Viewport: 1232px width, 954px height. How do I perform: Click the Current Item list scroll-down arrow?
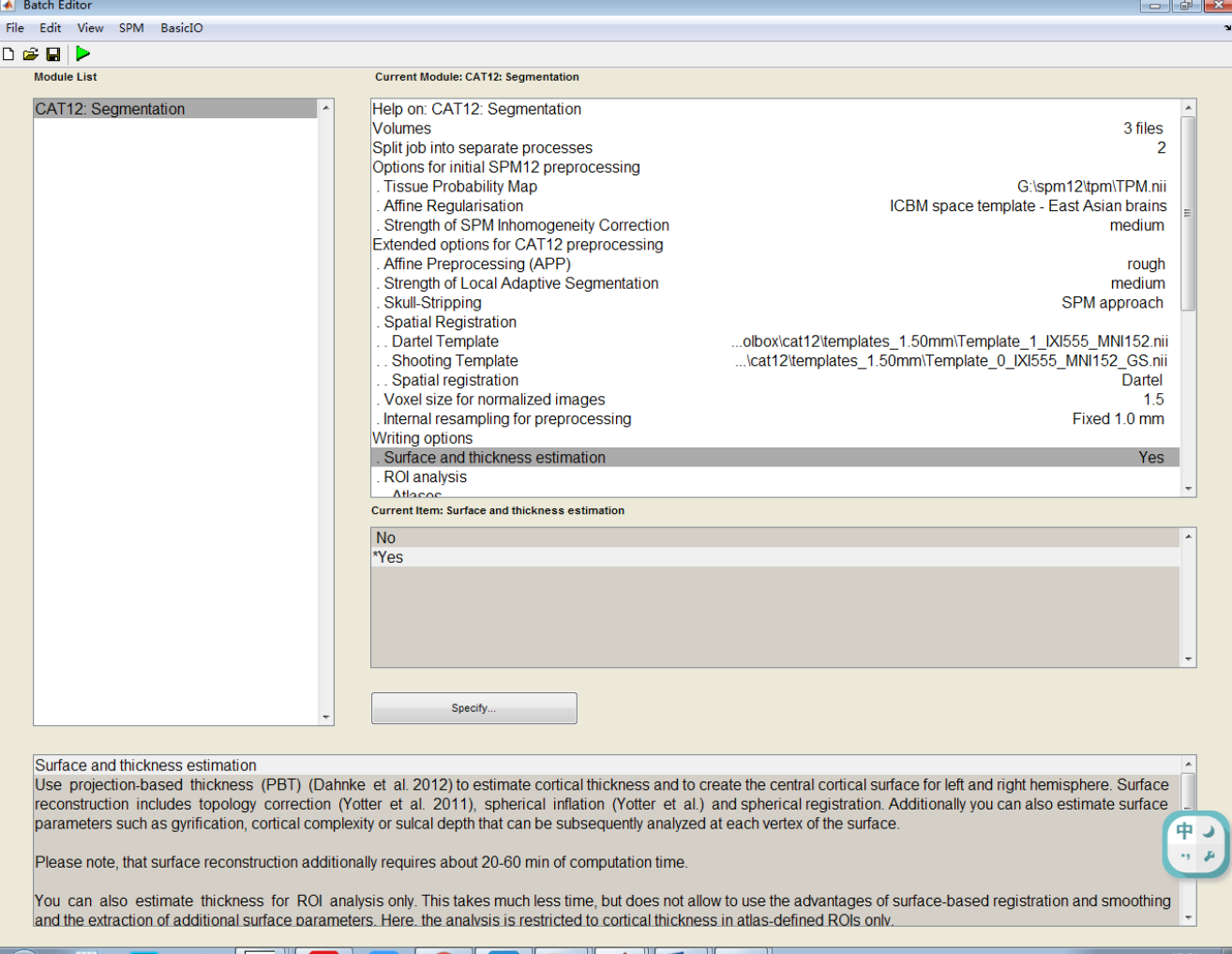[x=1188, y=659]
